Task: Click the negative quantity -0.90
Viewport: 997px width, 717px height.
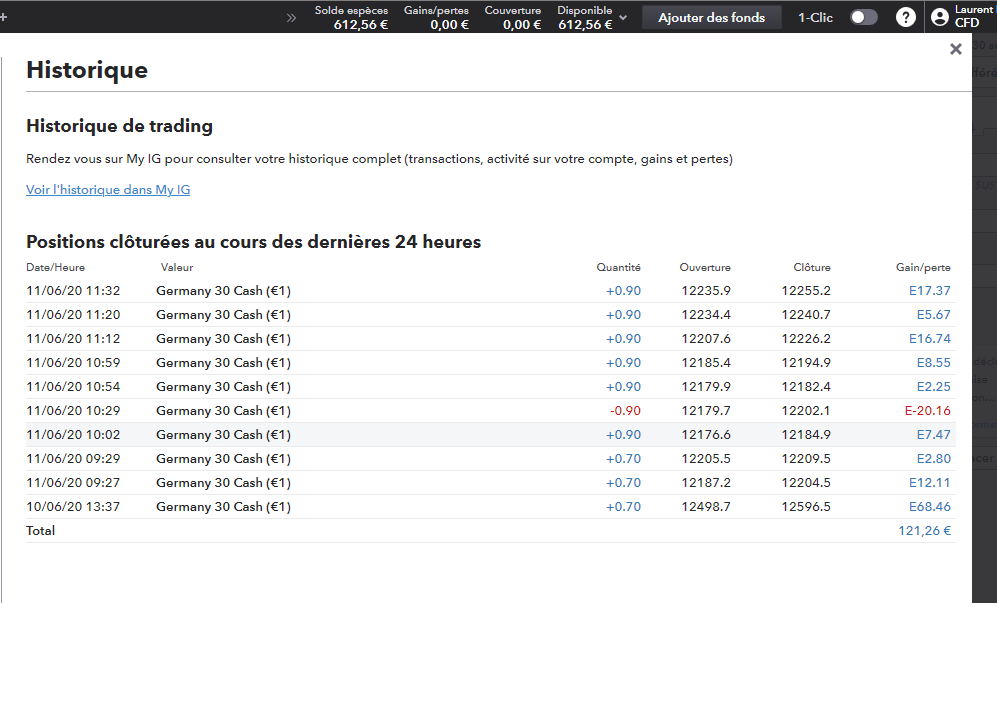Action: coord(625,411)
